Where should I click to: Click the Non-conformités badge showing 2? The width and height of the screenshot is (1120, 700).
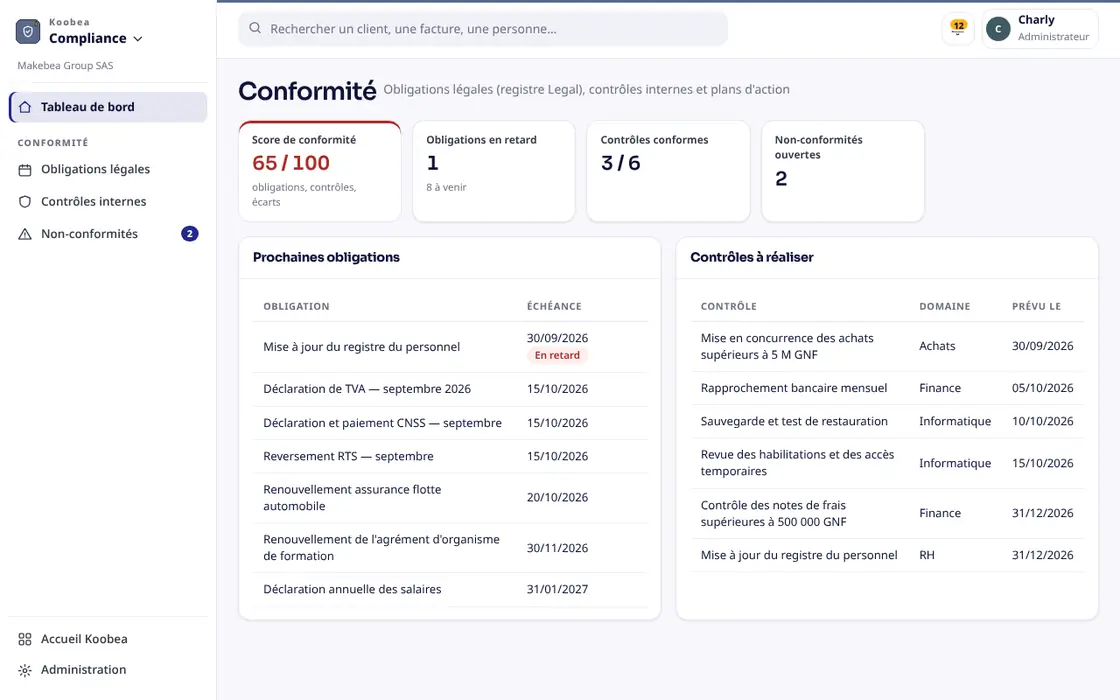pos(189,234)
